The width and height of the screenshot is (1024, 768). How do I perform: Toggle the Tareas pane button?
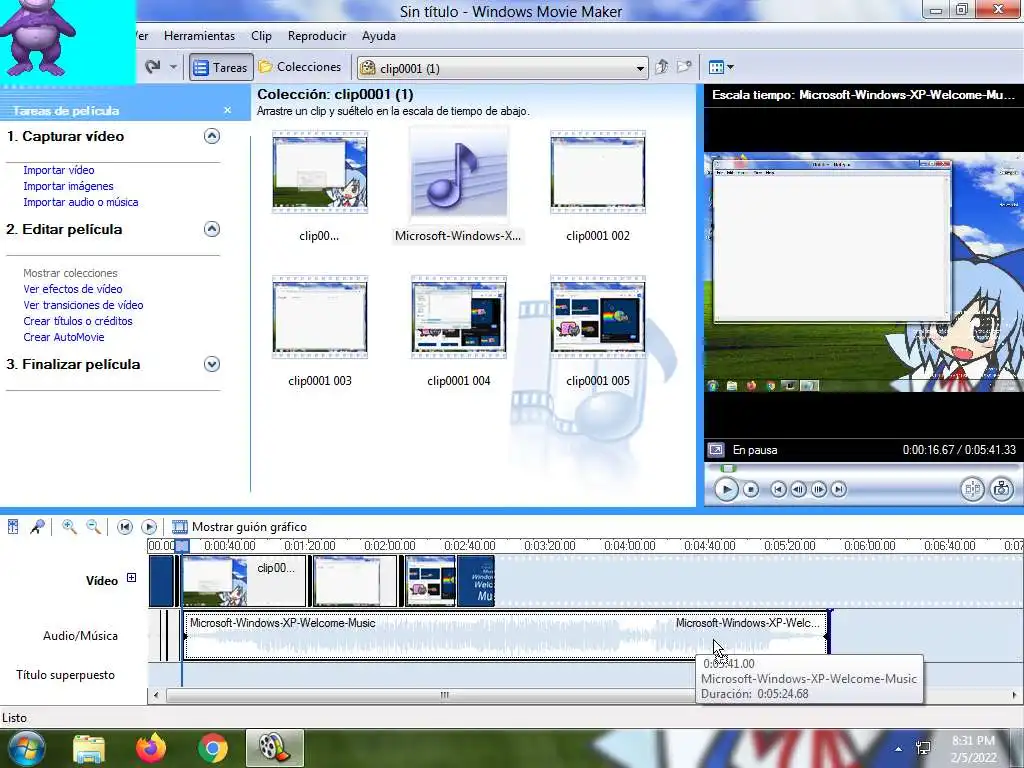pyautogui.click(x=221, y=67)
